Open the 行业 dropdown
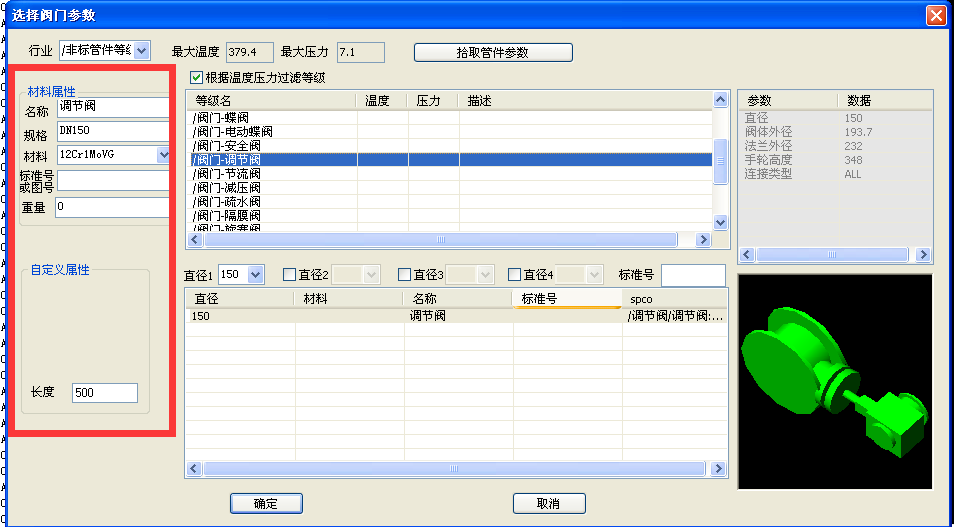This screenshot has height=527, width=954. point(140,50)
